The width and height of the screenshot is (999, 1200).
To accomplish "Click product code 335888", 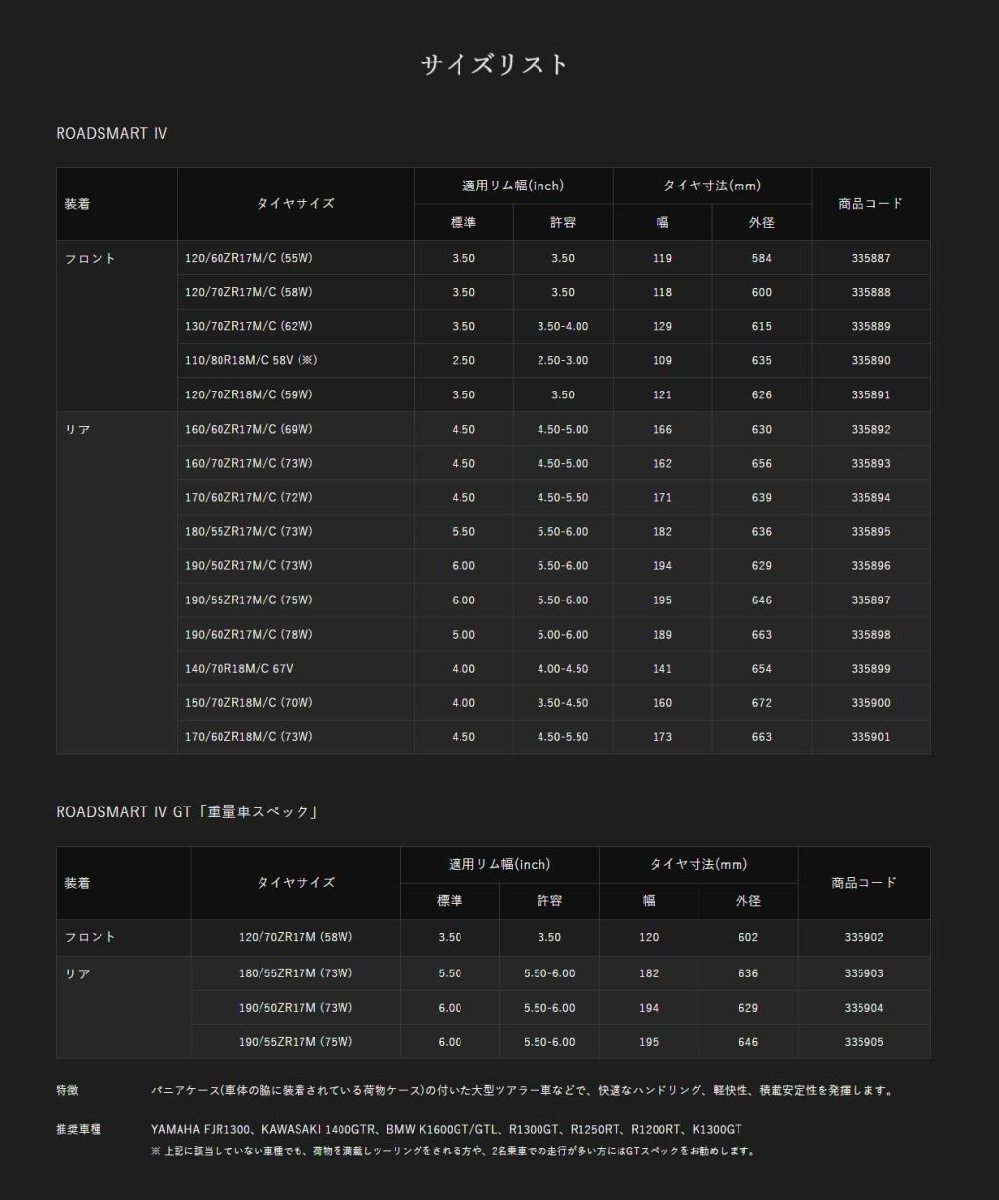I will click(871, 292).
